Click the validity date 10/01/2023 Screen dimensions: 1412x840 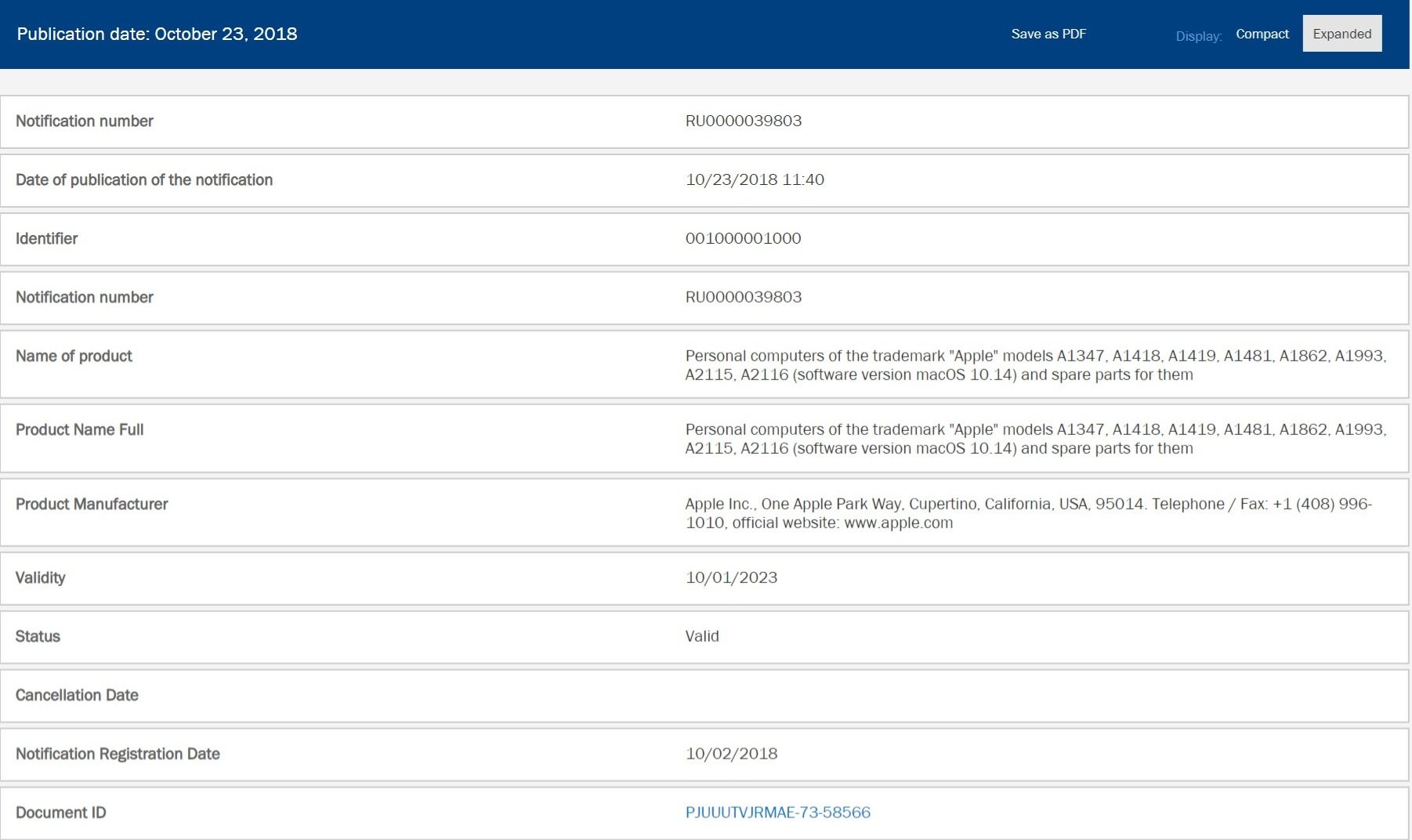(731, 577)
